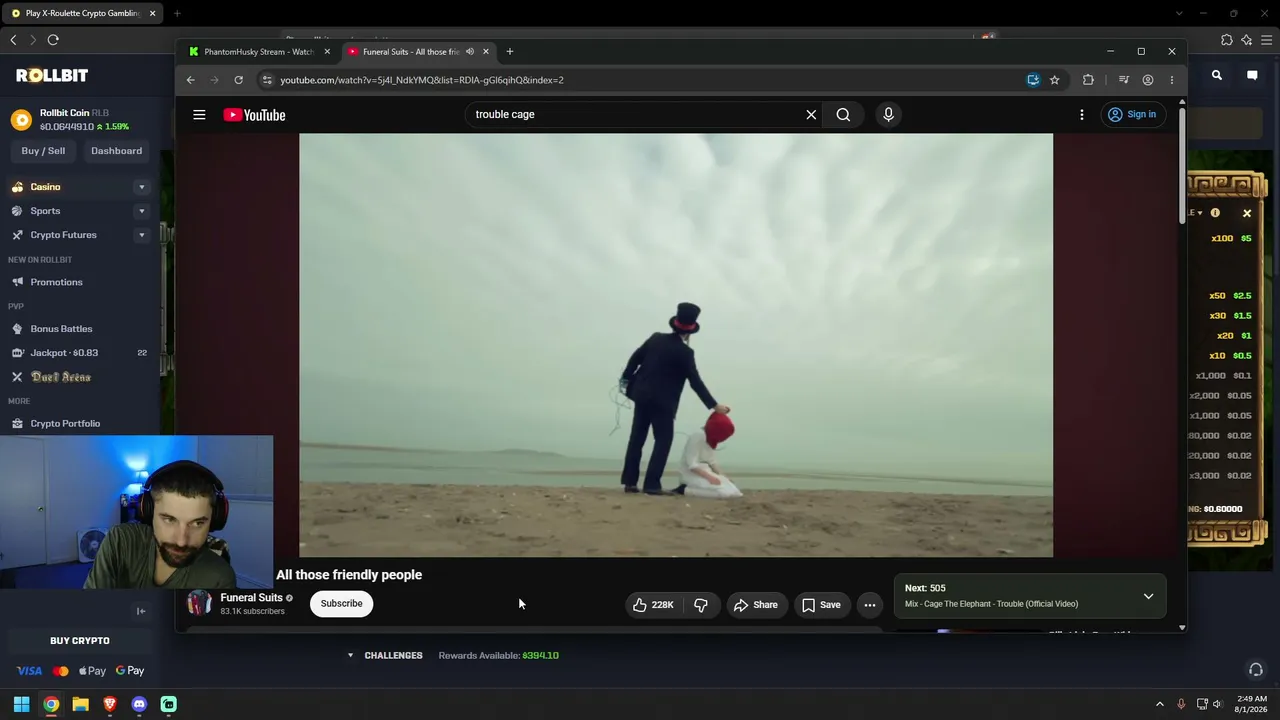
Task: Open the Funeral Suits channel avatar
Action: (x=200, y=603)
